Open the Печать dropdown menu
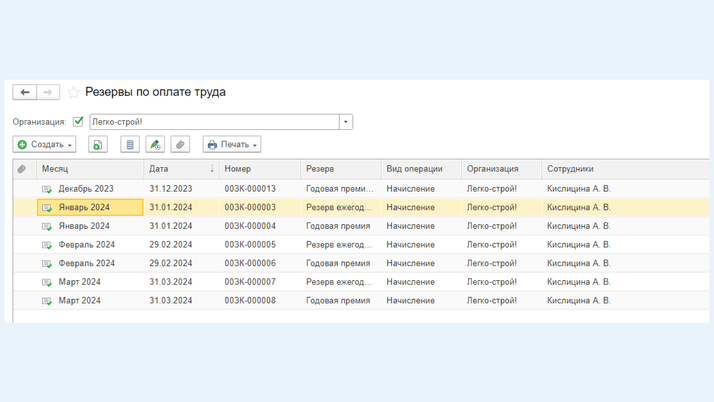Image resolution: width=714 pixels, height=402 pixels. pyautogui.click(x=232, y=145)
